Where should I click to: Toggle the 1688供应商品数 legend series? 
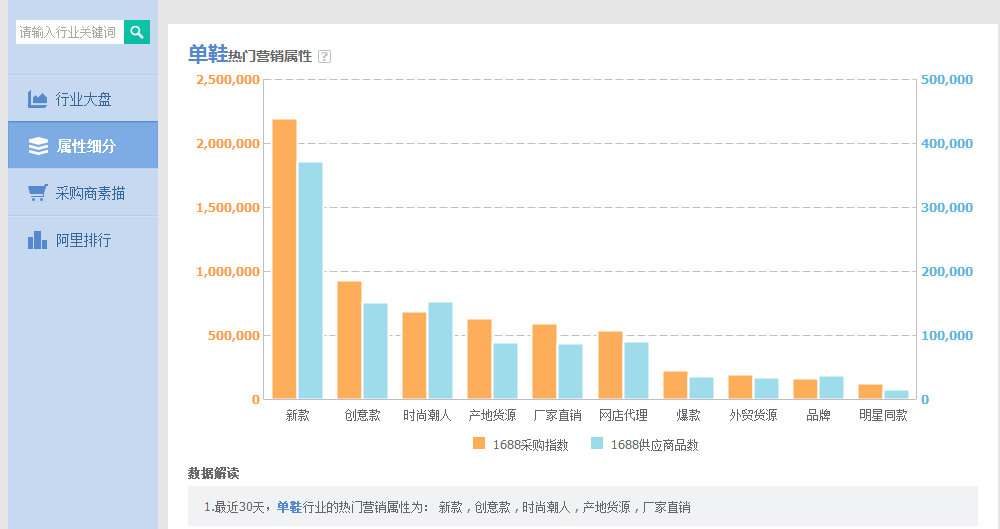(x=654, y=445)
